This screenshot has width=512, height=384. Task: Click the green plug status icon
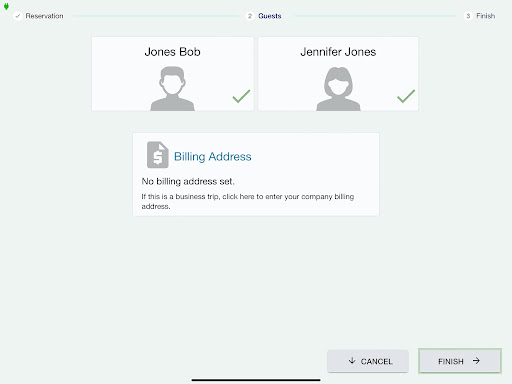coord(6,6)
